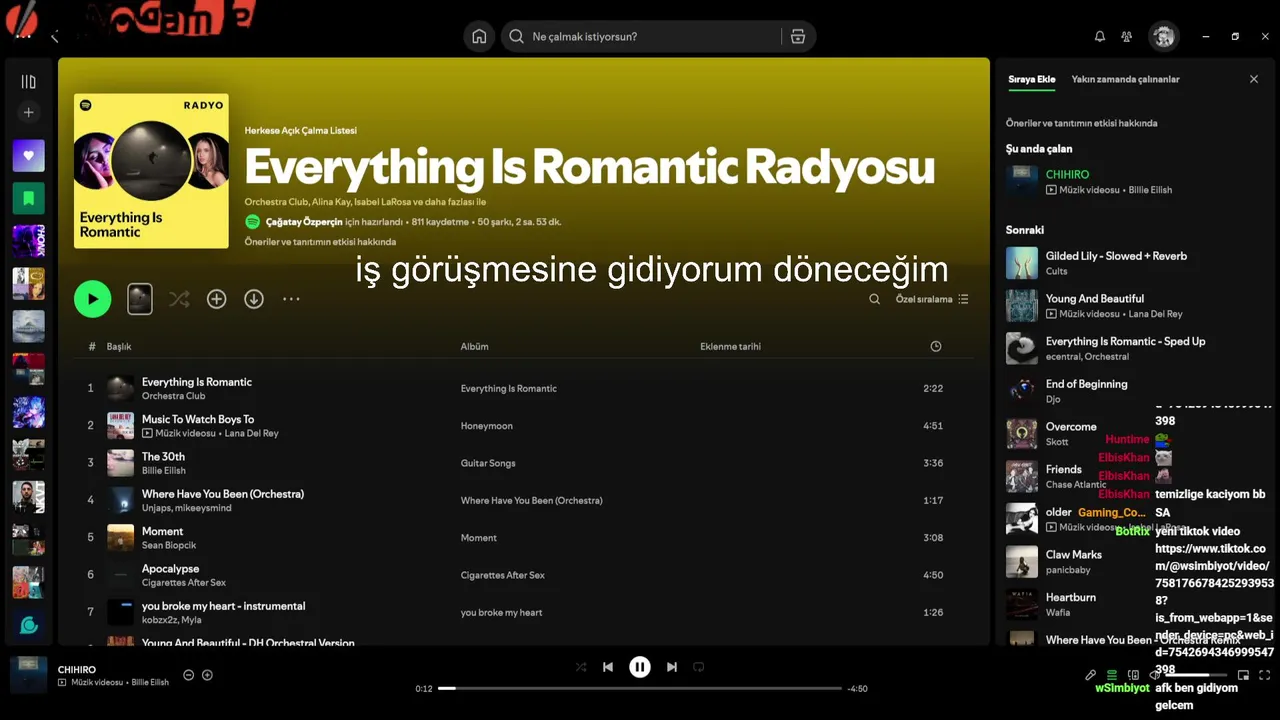Play Gilded Lily - Slowed + Reverb from queue
This screenshot has width=1280, height=720.
1117,263
